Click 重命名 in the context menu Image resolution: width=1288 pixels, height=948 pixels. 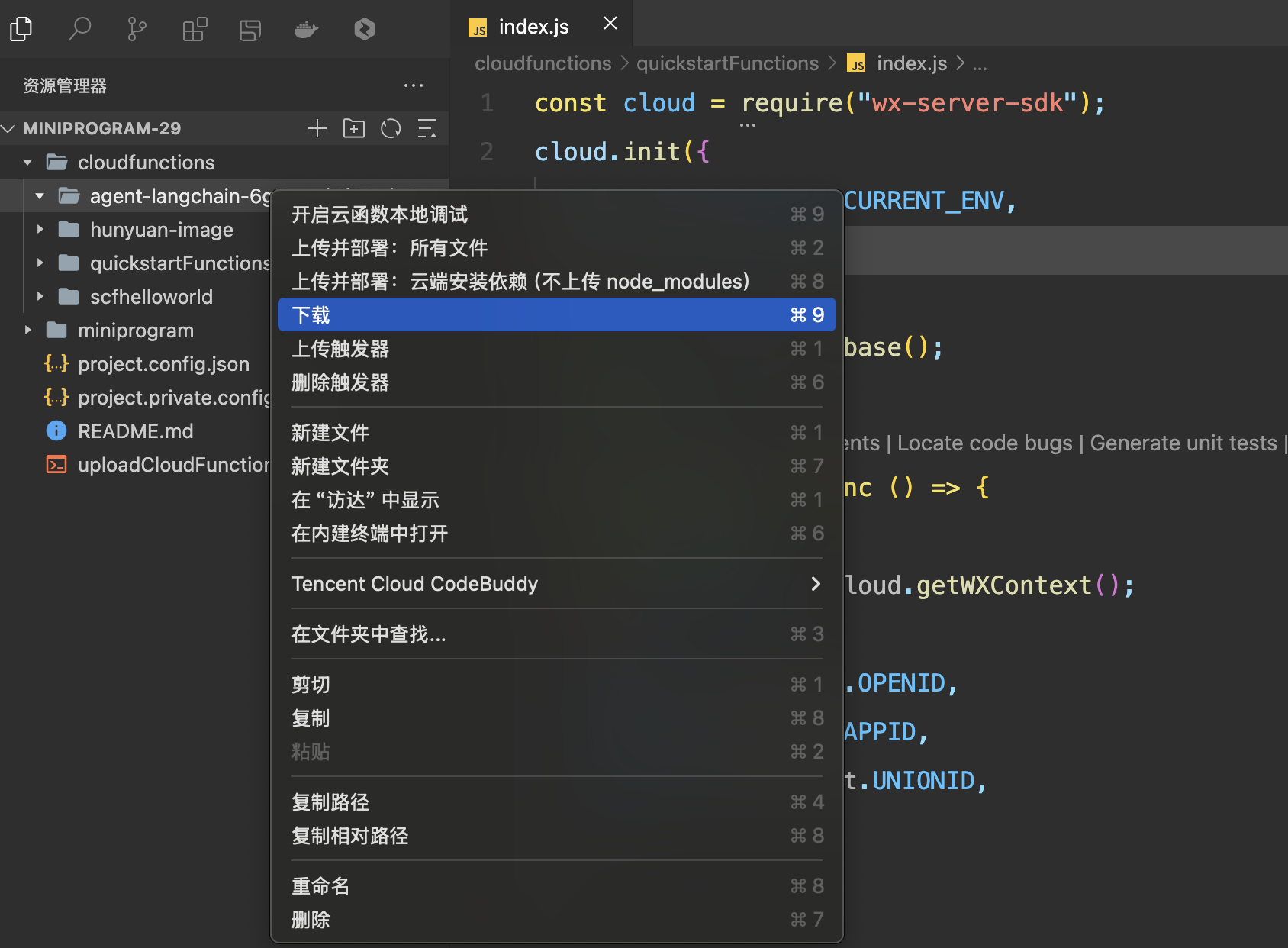coord(556,886)
